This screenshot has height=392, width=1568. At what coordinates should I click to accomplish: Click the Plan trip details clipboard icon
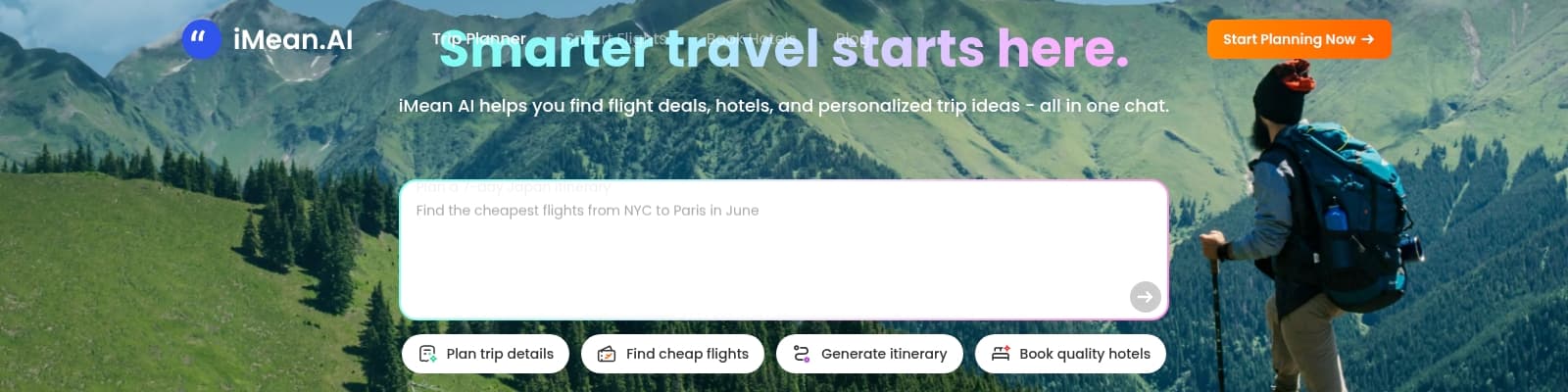click(x=427, y=354)
